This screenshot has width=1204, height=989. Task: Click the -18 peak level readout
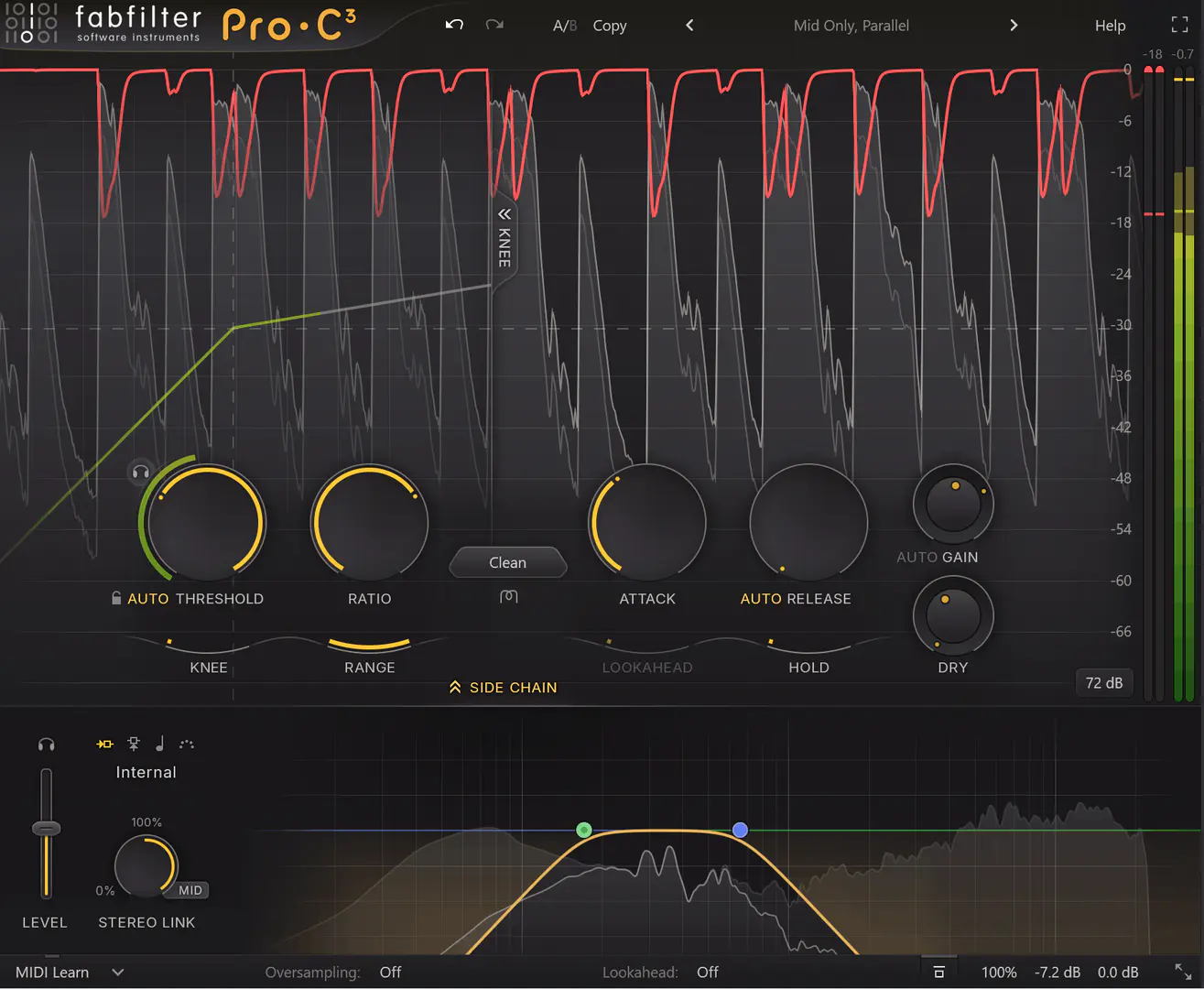click(x=1153, y=54)
